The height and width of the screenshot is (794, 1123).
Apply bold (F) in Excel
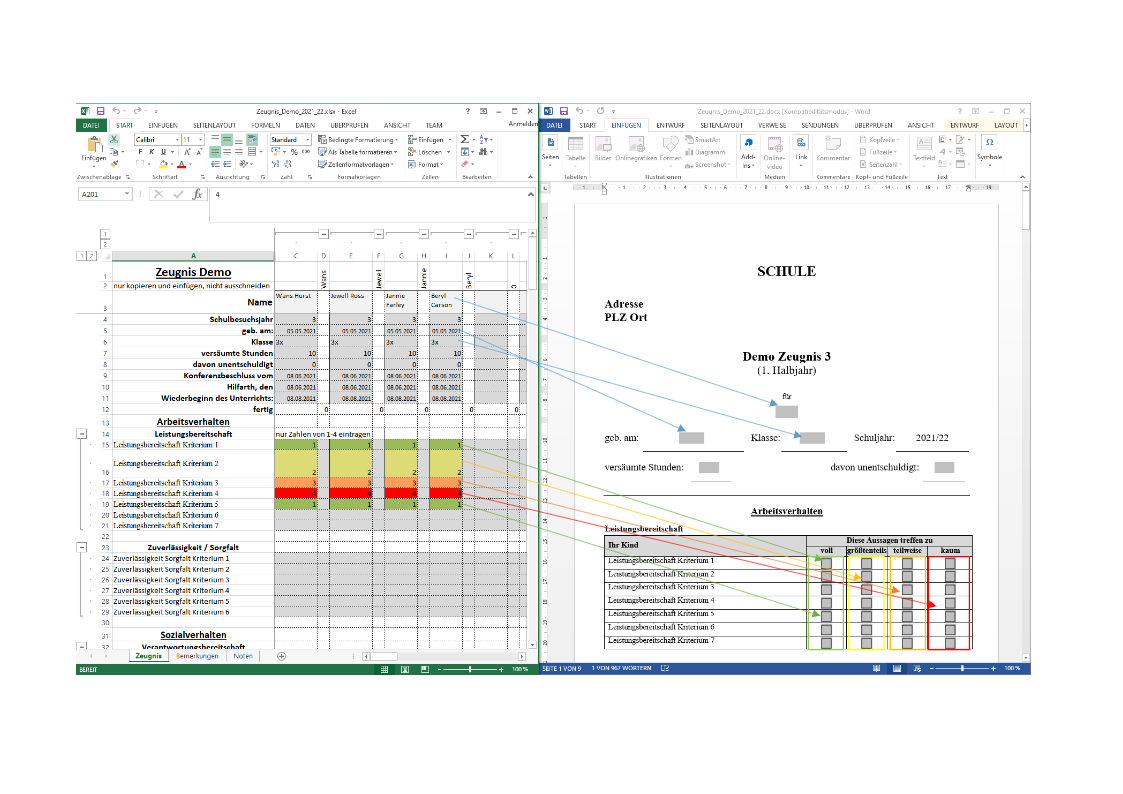(x=140, y=152)
